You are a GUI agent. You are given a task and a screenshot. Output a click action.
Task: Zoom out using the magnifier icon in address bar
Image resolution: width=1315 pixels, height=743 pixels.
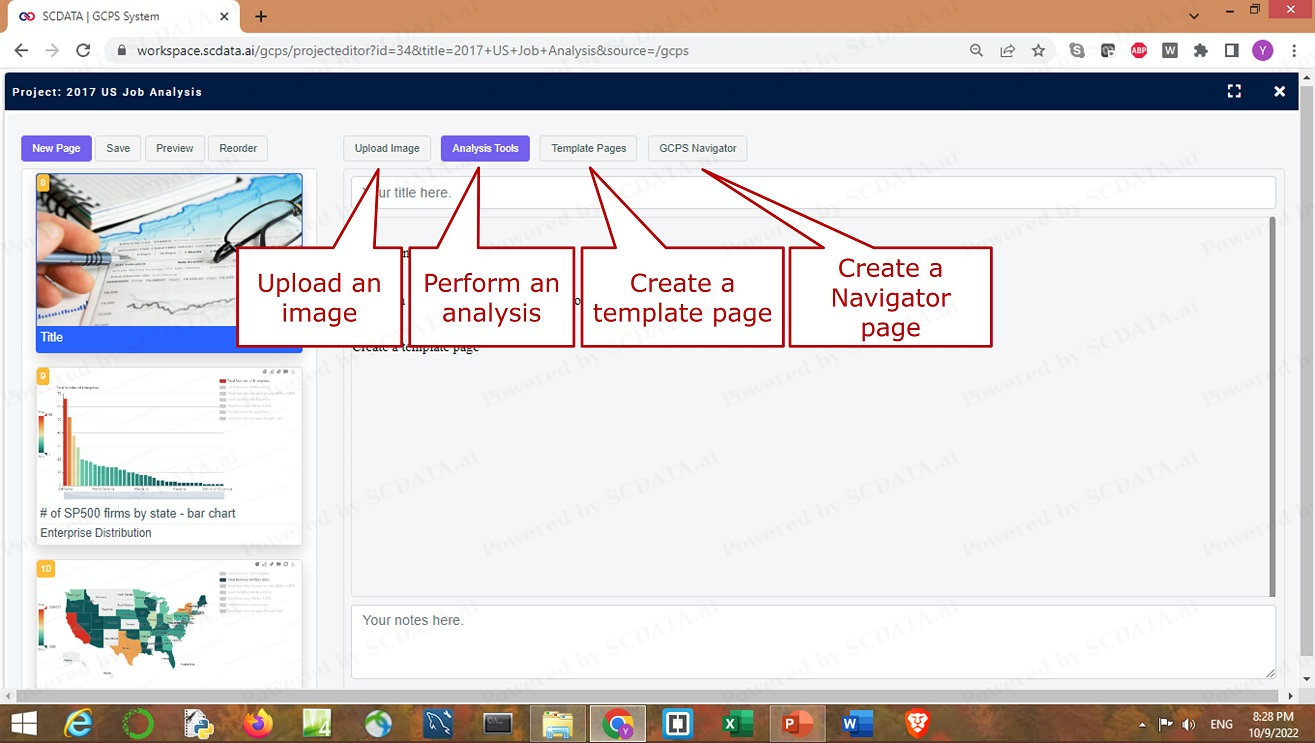tap(976, 50)
